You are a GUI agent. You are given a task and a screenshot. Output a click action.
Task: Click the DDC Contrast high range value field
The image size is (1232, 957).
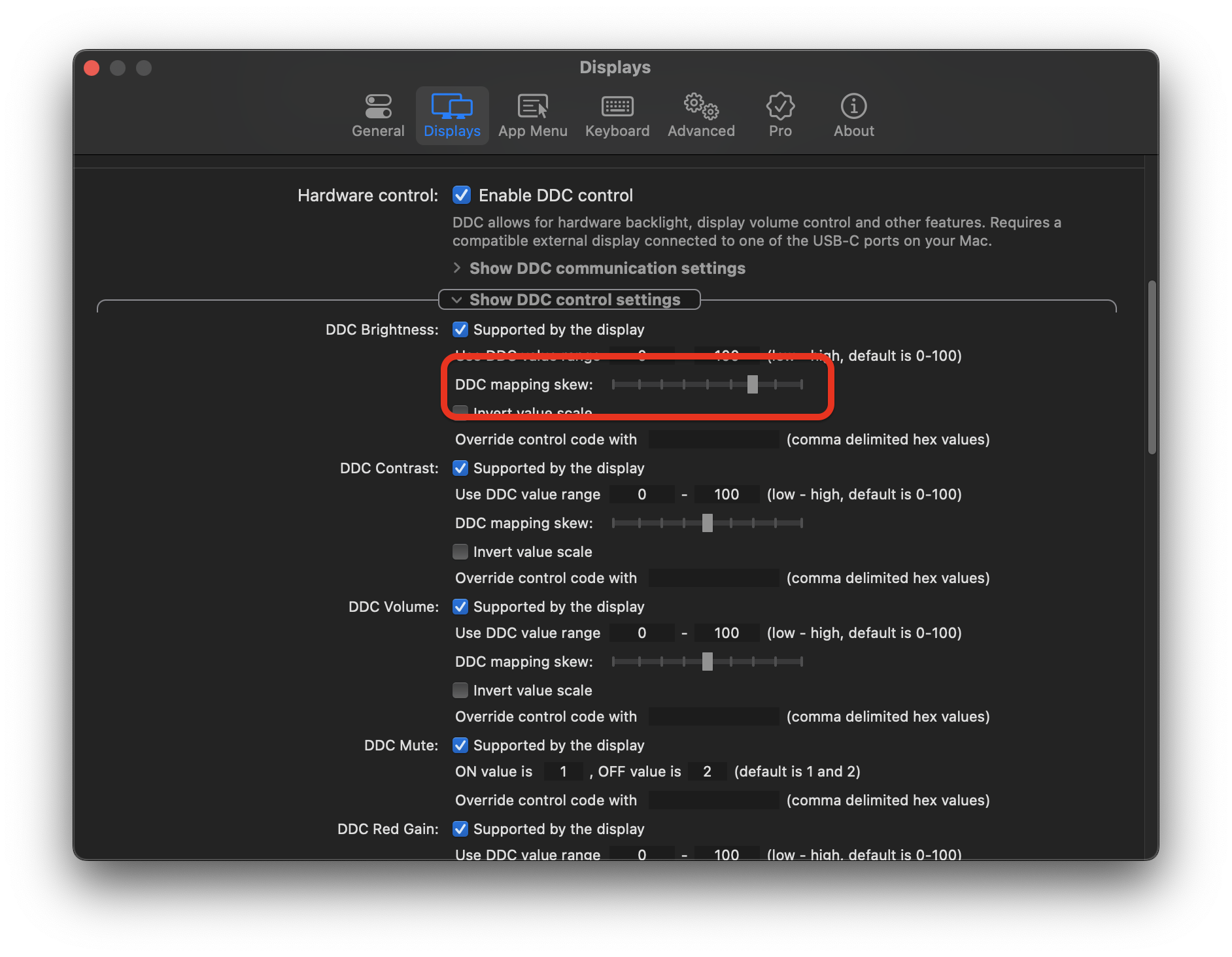click(x=726, y=494)
